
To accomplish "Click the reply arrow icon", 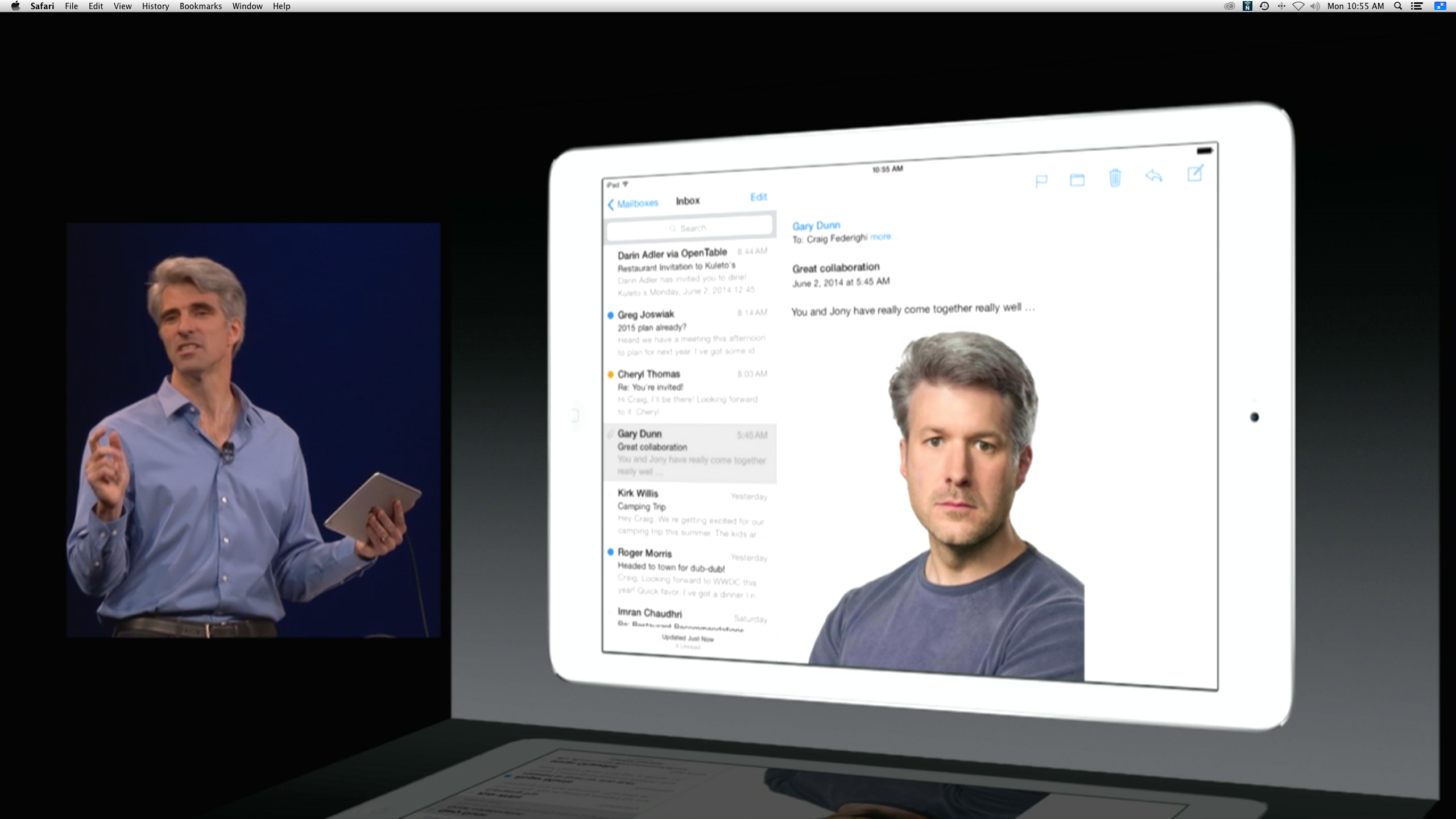I will (1153, 176).
